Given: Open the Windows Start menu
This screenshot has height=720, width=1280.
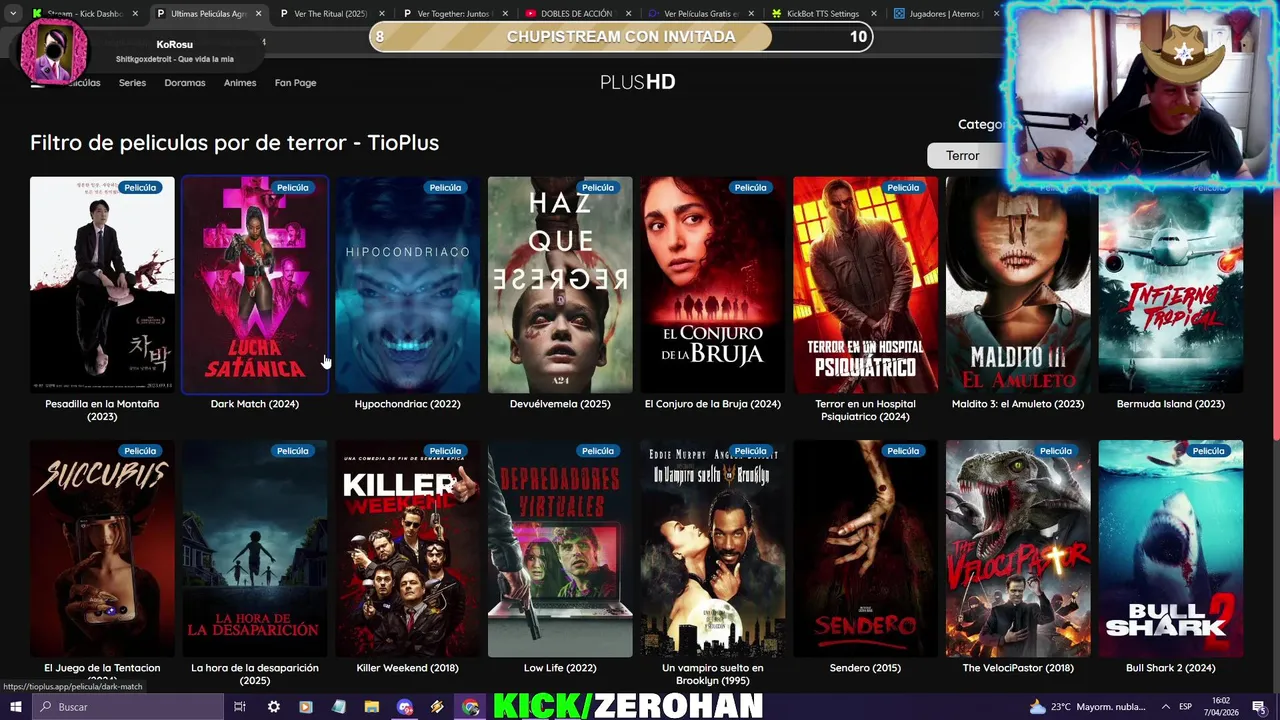Looking at the screenshot, I should pos(15,706).
